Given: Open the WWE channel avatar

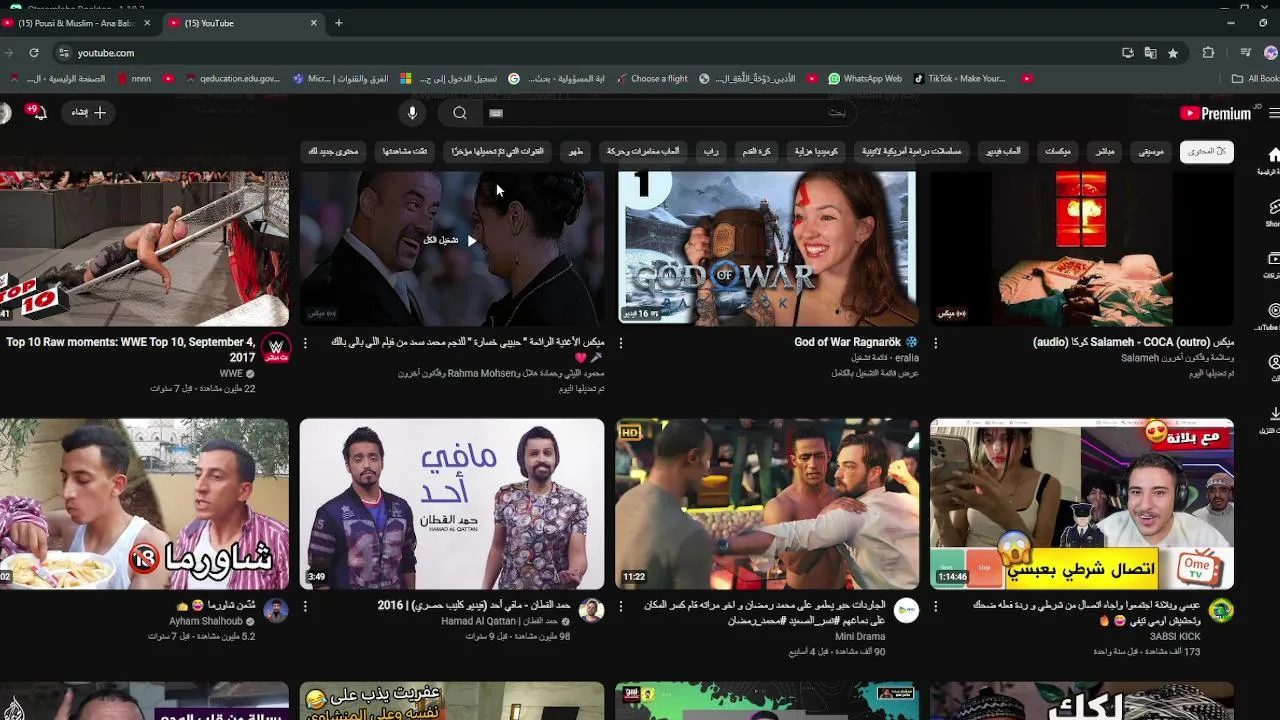Looking at the screenshot, I should click(276, 348).
